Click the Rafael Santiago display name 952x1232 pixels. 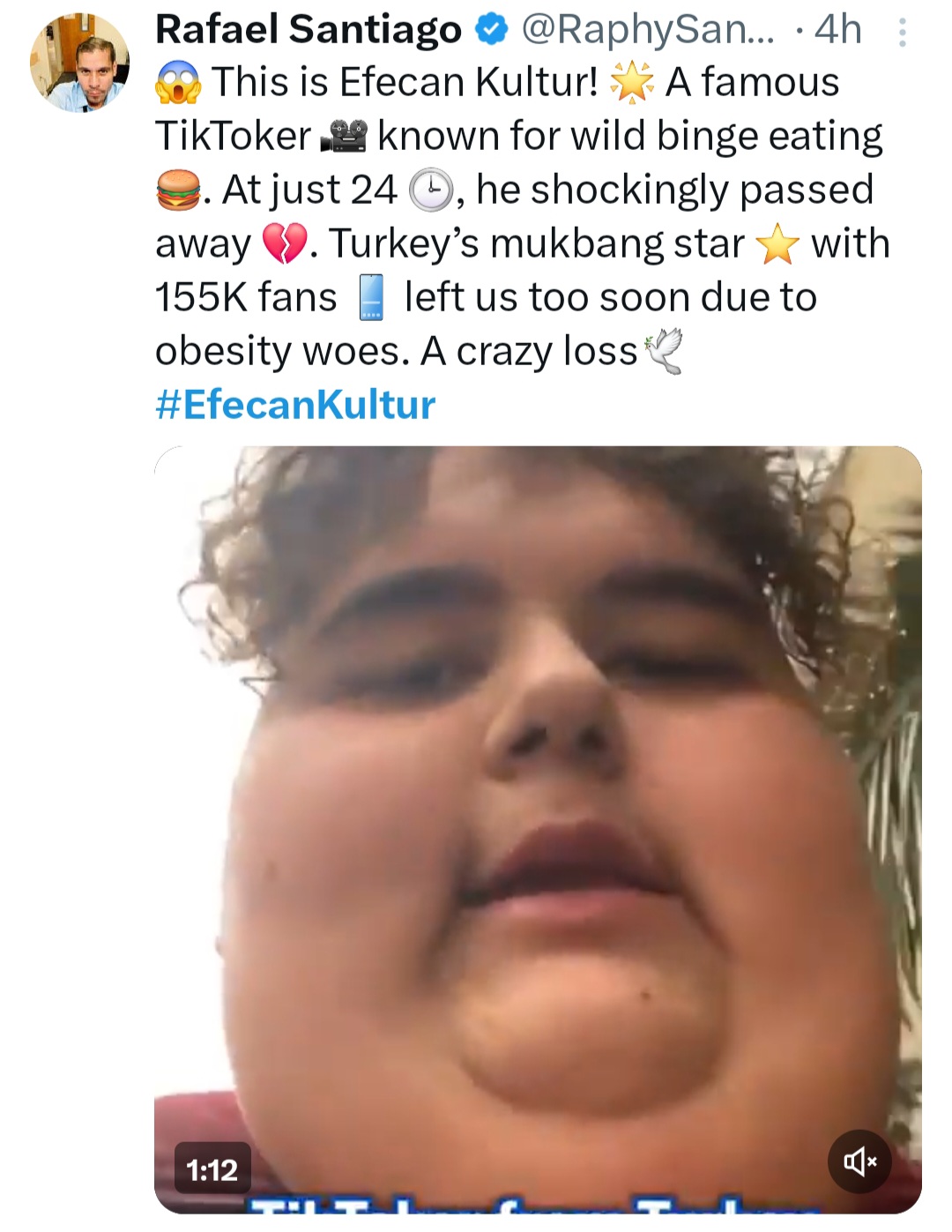[309, 30]
